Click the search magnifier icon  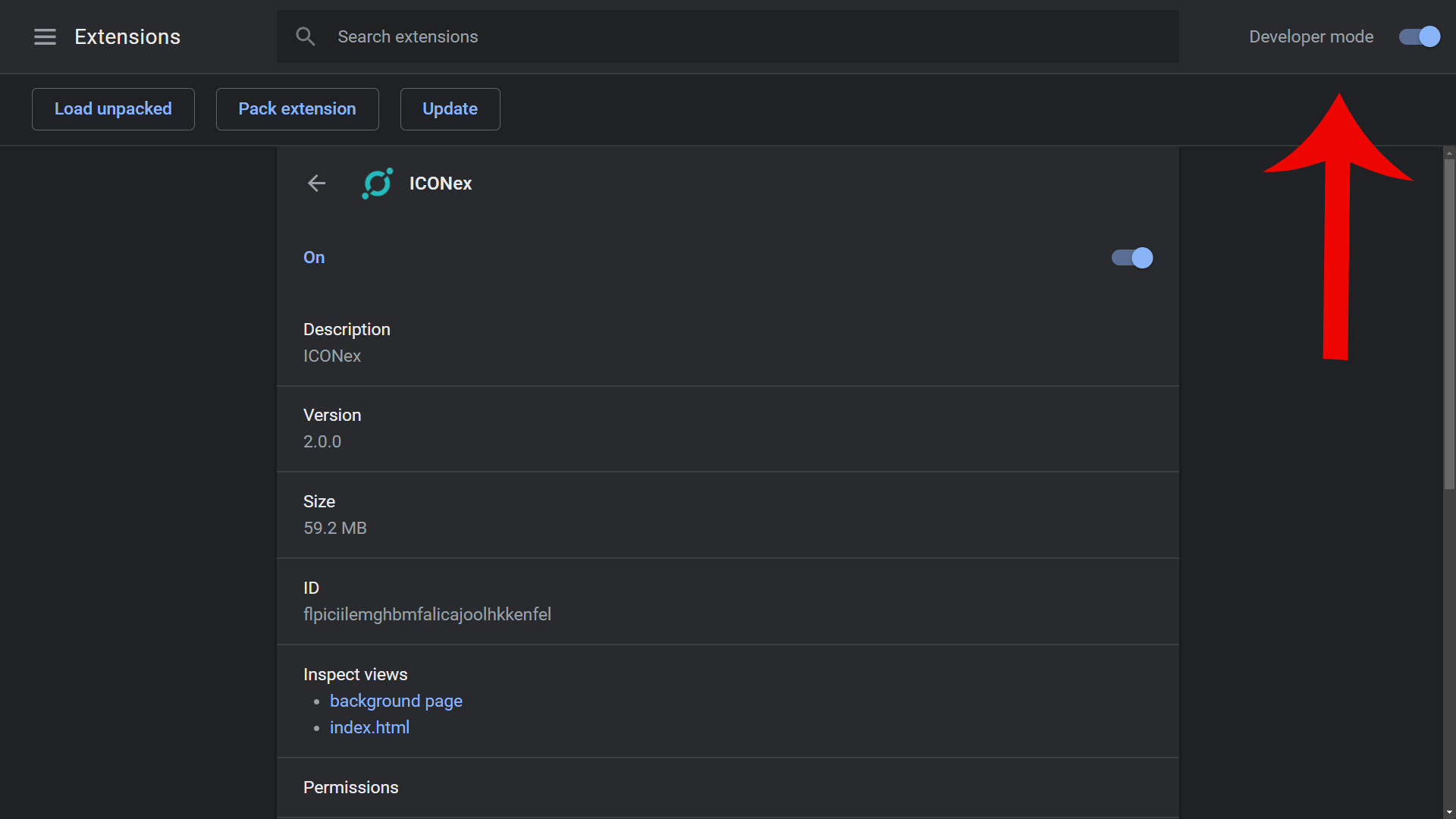[305, 36]
